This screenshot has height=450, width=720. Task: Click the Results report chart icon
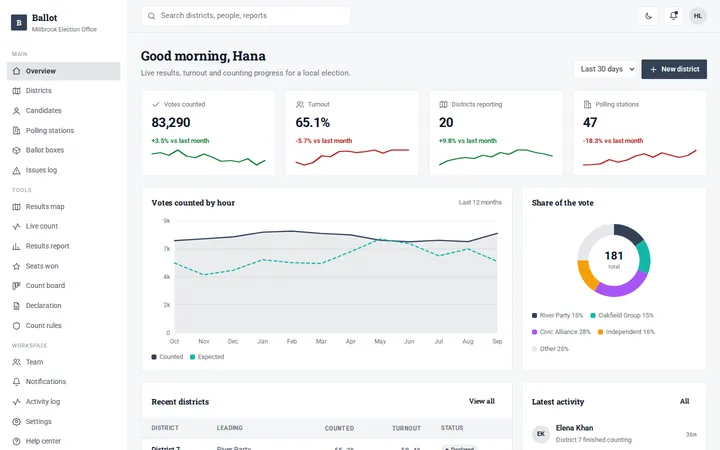click(17, 246)
